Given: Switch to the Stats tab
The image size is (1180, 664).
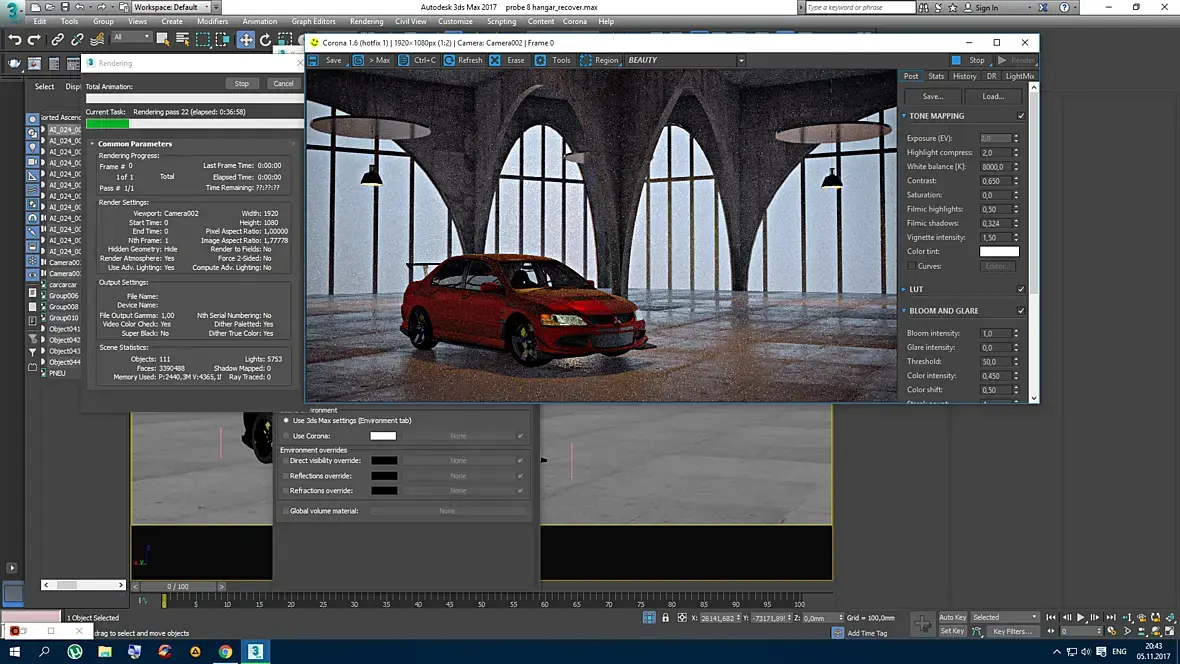Looking at the screenshot, I should coord(936,76).
